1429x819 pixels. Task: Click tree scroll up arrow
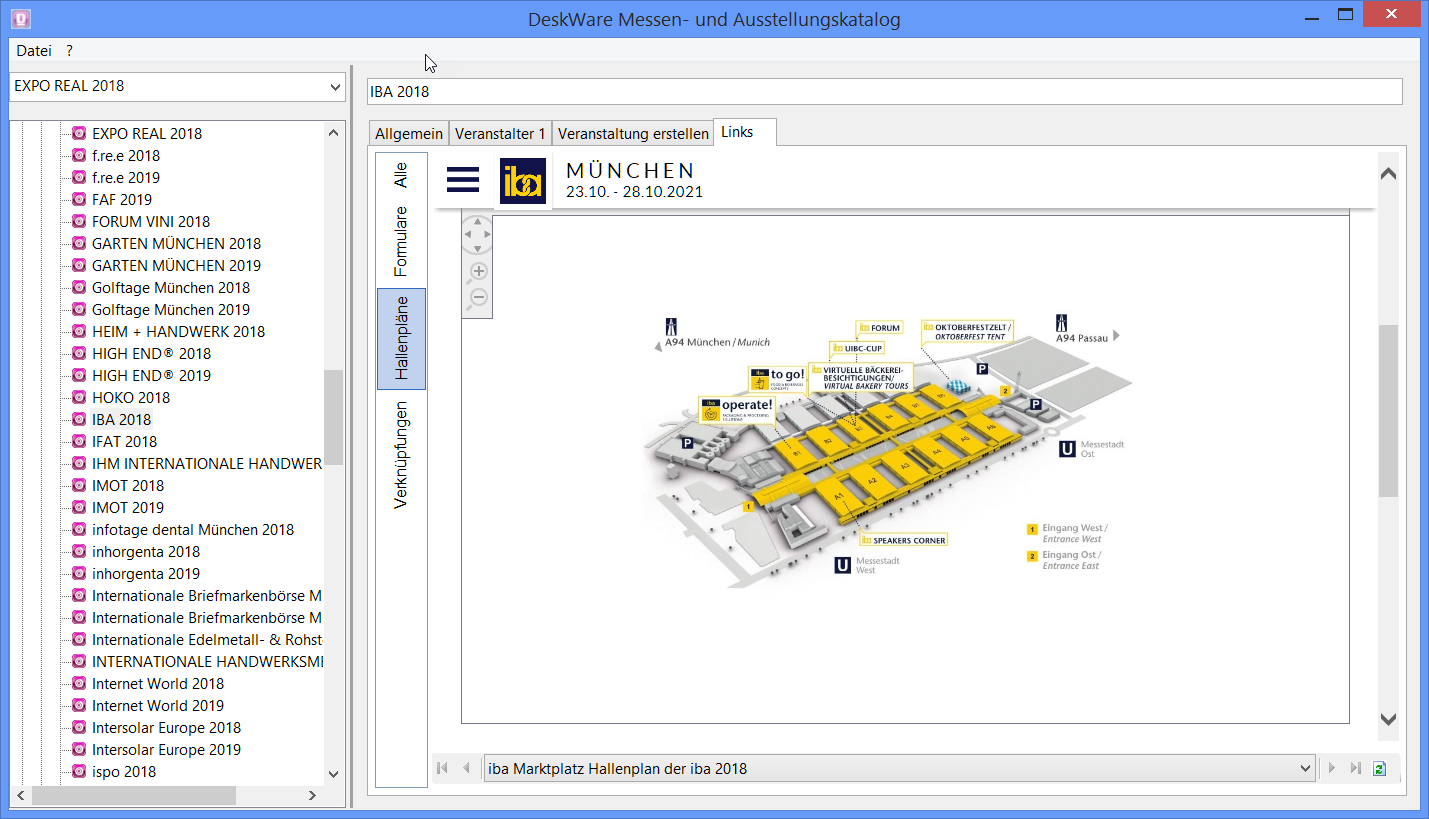334,132
